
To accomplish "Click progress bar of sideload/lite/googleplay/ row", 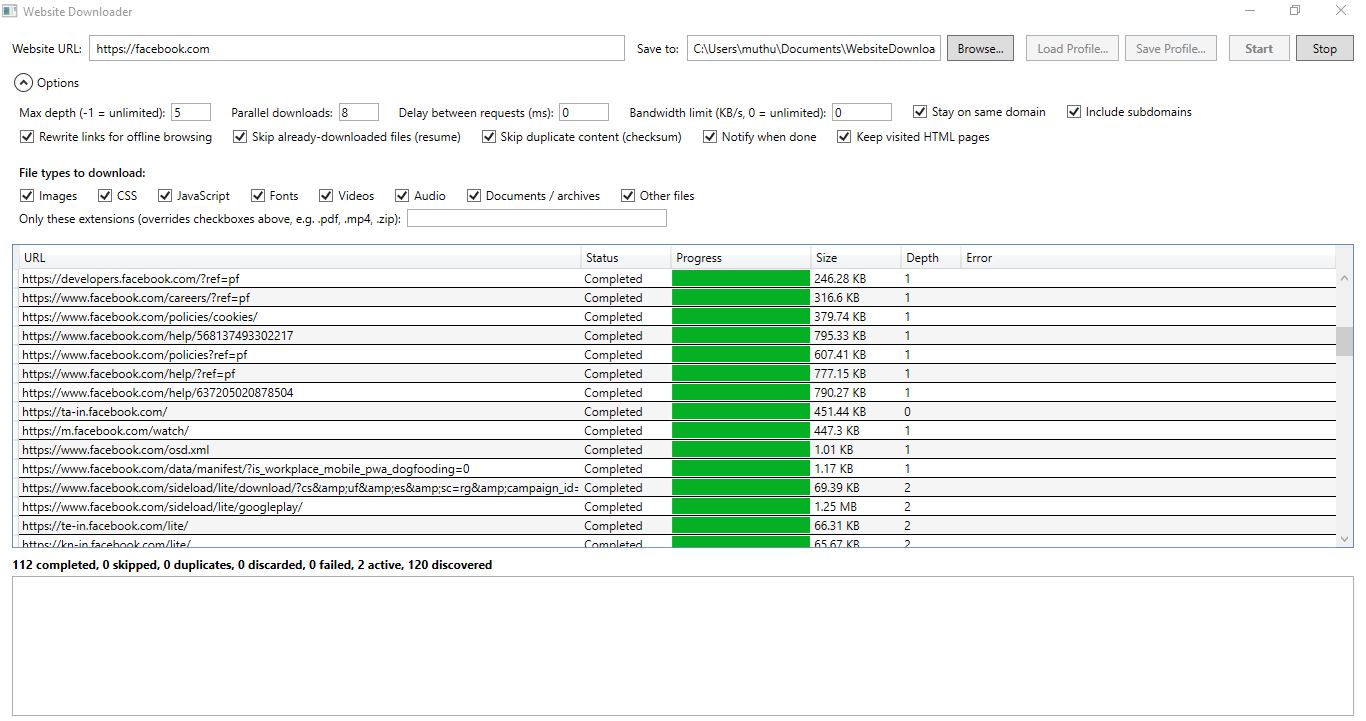I will 741,507.
